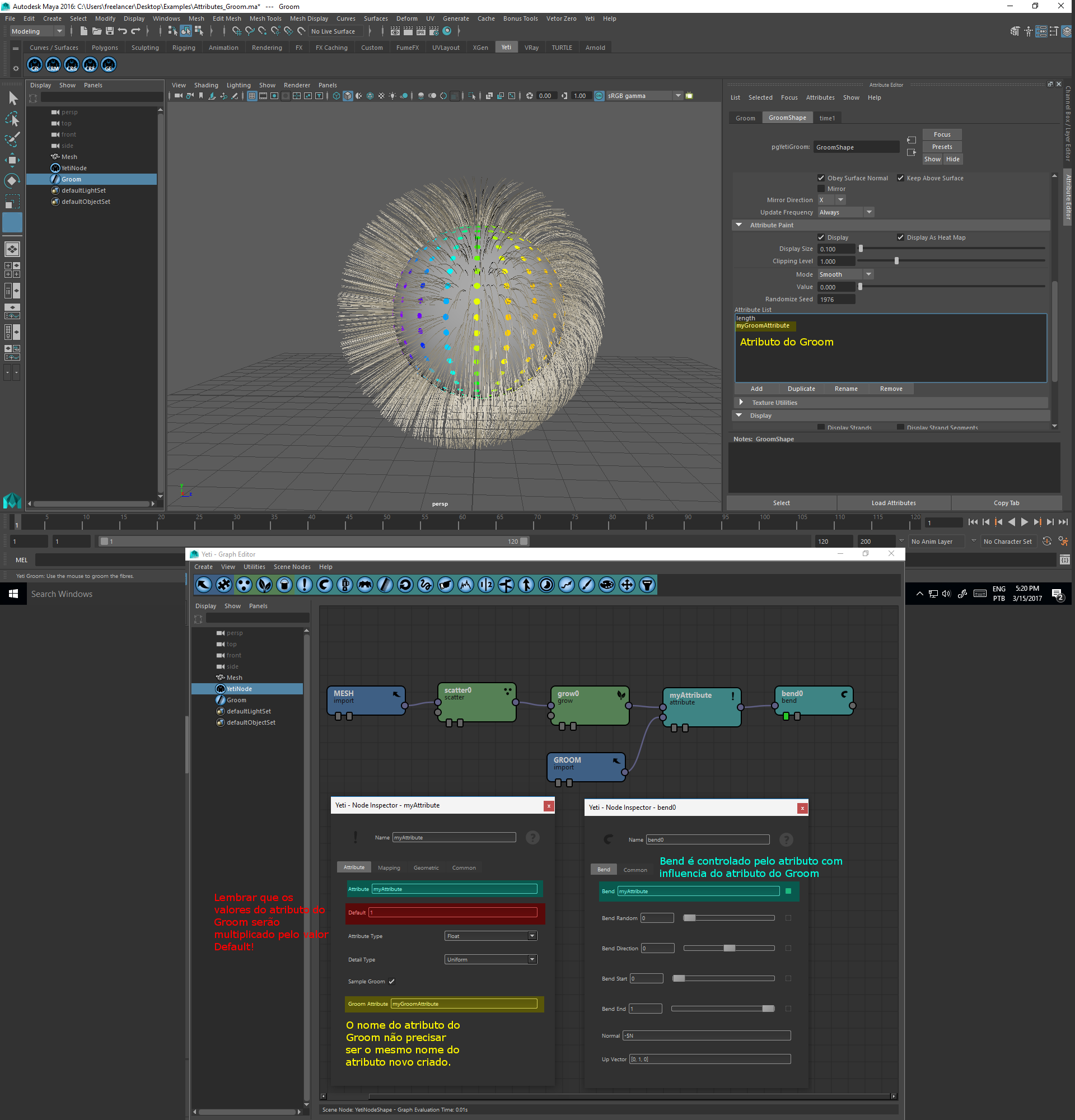Click the attribute node exclamation icon
This screenshot has width=1075, height=1120.
305,585
